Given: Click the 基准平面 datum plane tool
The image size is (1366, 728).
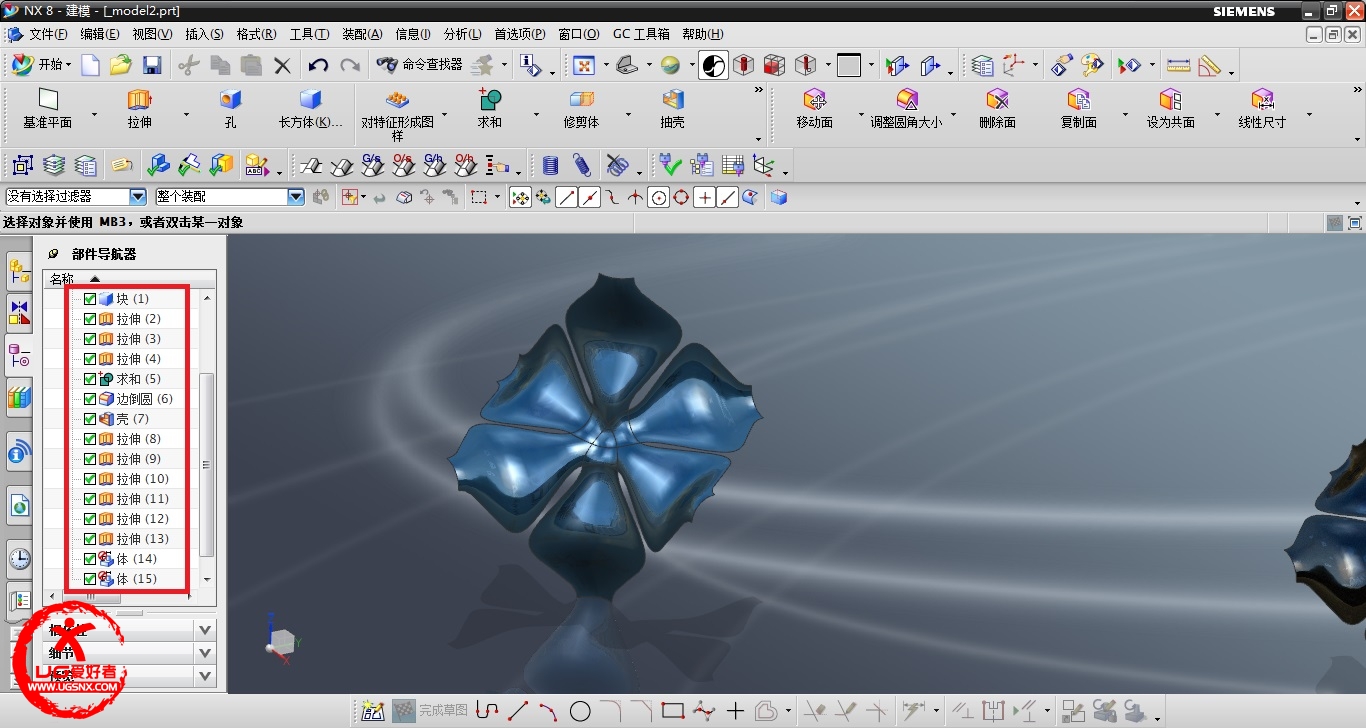Looking at the screenshot, I should [48, 110].
